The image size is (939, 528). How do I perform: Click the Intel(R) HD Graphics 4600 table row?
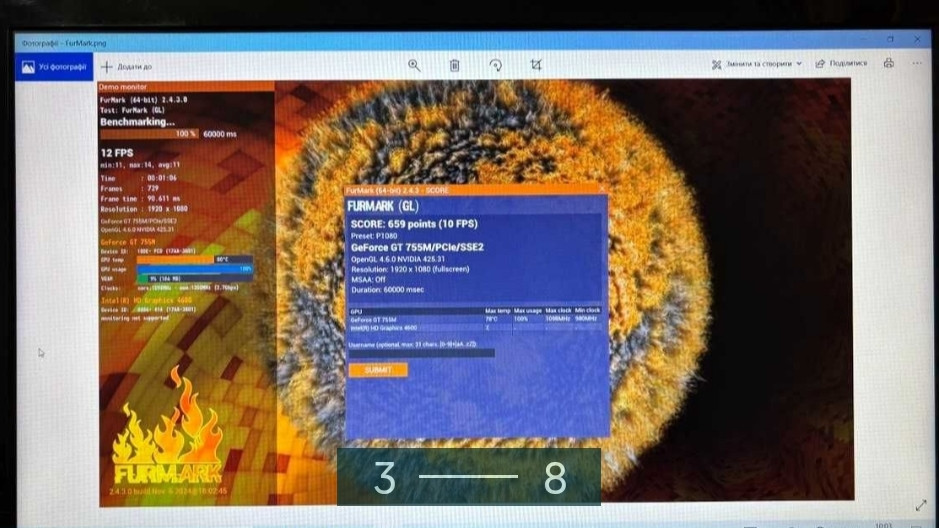(475, 327)
